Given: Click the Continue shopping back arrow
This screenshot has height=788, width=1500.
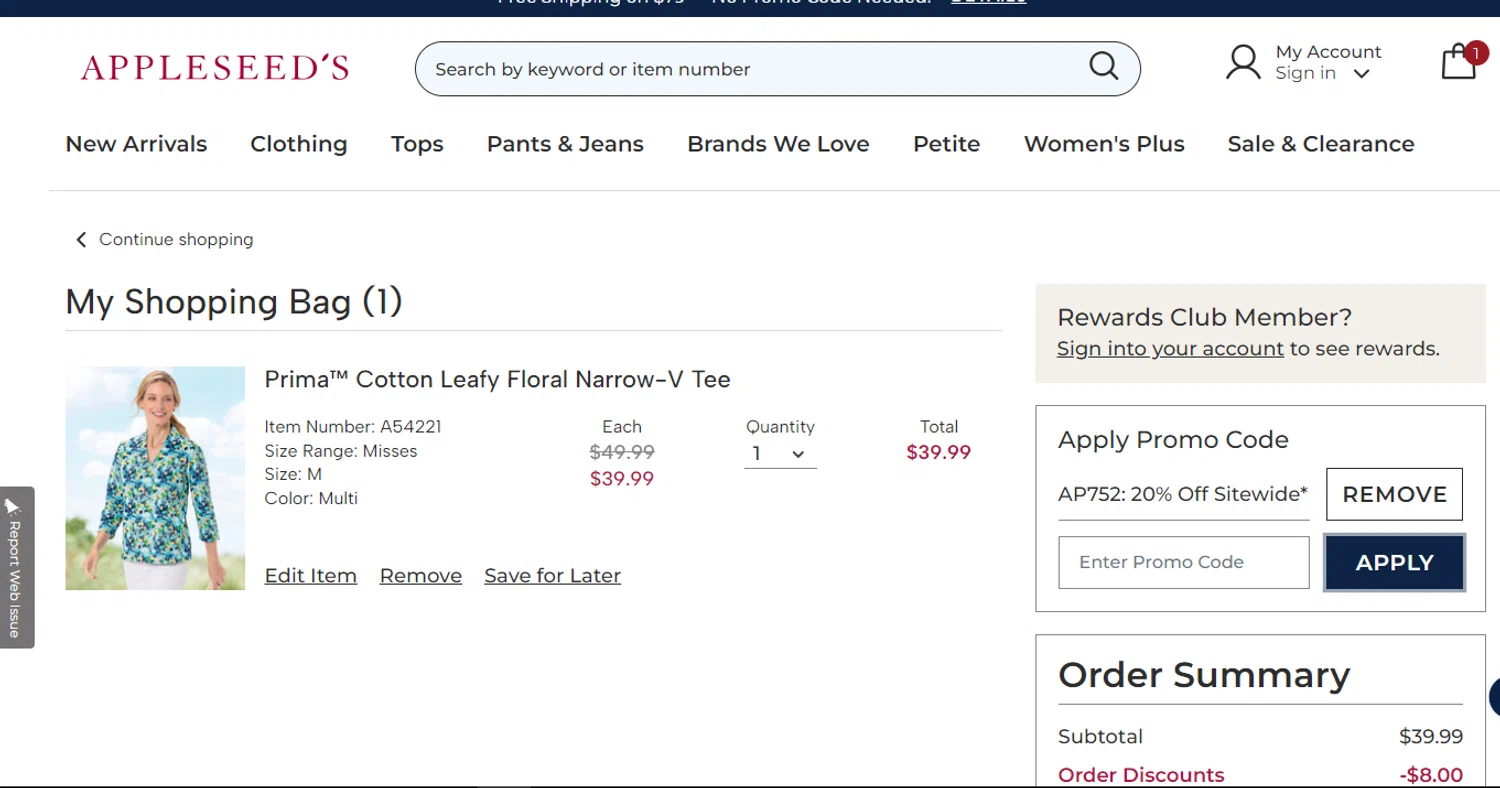Looking at the screenshot, I should coord(81,240).
